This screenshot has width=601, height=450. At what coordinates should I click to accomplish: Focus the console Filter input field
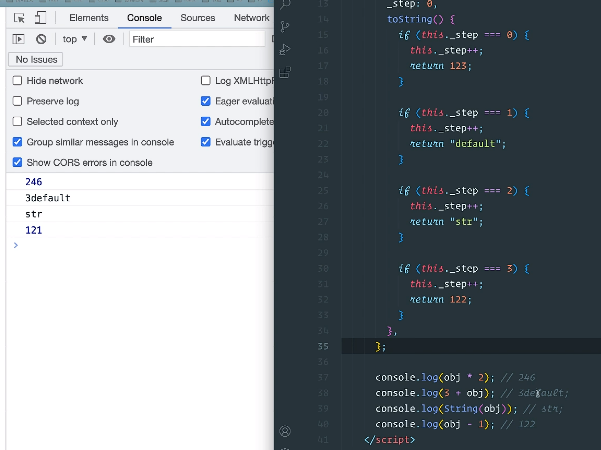[x=197, y=39]
